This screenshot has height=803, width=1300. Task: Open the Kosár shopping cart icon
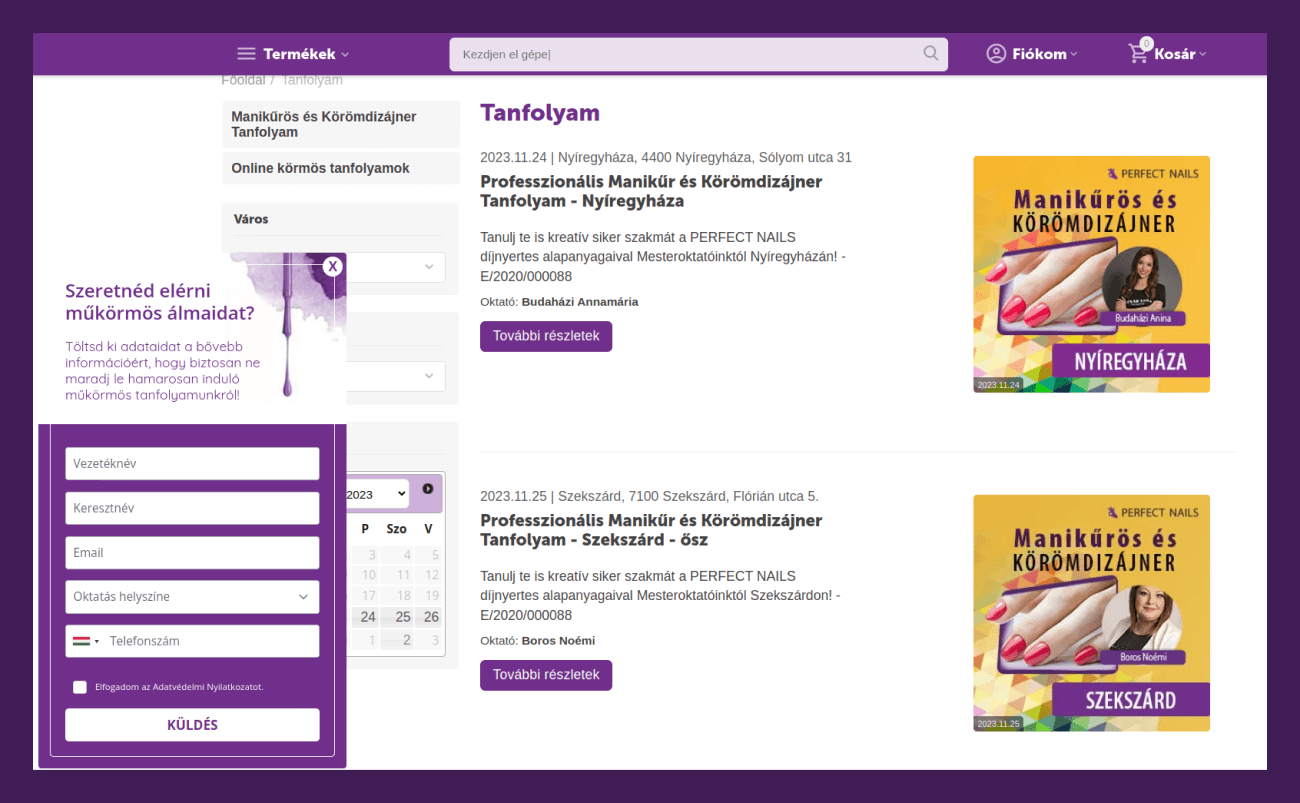1138,54
